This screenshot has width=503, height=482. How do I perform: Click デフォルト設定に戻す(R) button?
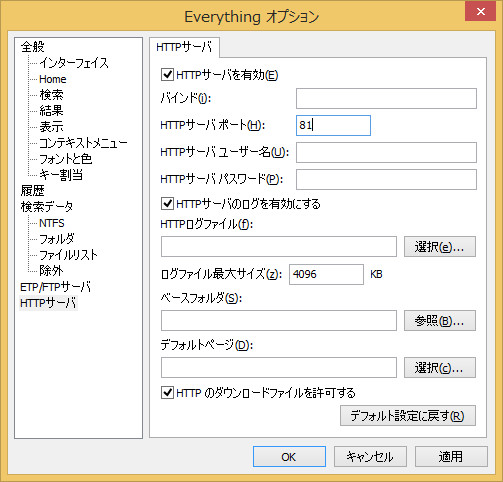(408, 416)
